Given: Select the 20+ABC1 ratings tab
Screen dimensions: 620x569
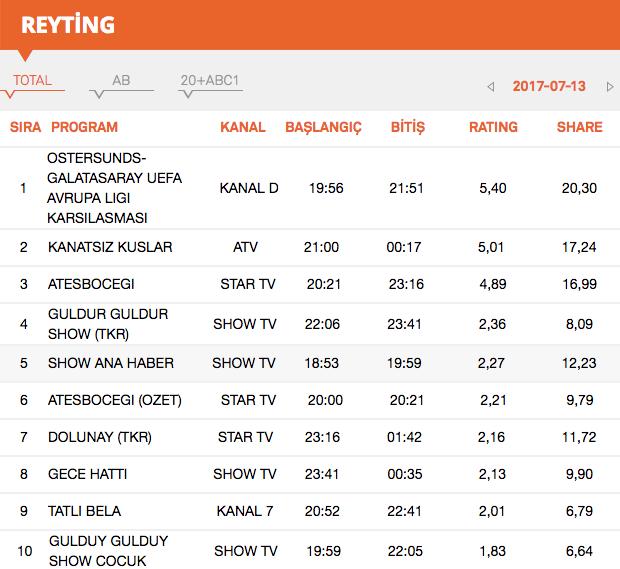Looking at the screenshot, I should 210,80.
